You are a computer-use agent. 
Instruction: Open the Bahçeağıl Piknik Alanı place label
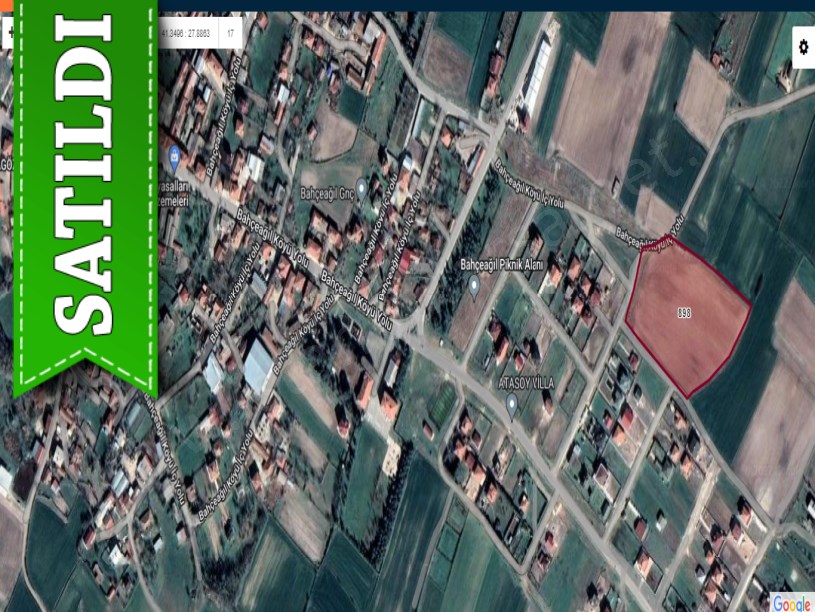click(501, 265)
